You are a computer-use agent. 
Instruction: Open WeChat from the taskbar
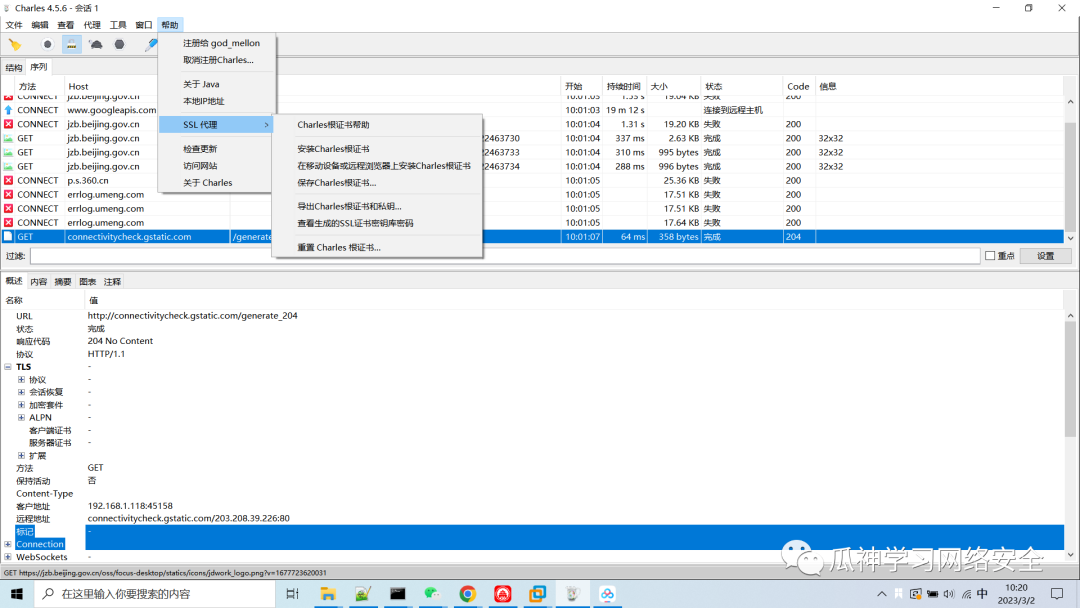[432, 594]
